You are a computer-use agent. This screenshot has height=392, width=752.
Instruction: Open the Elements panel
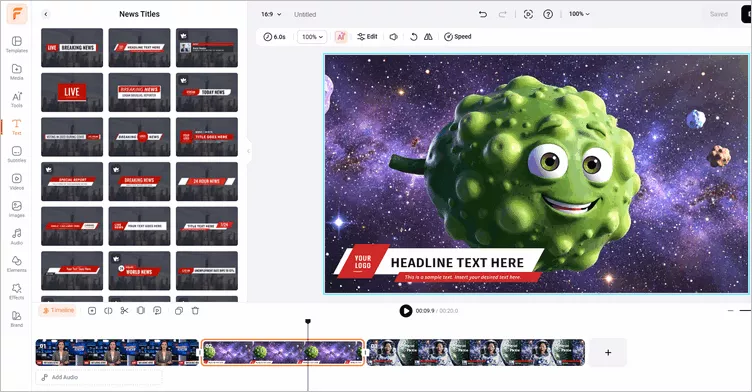16,264
